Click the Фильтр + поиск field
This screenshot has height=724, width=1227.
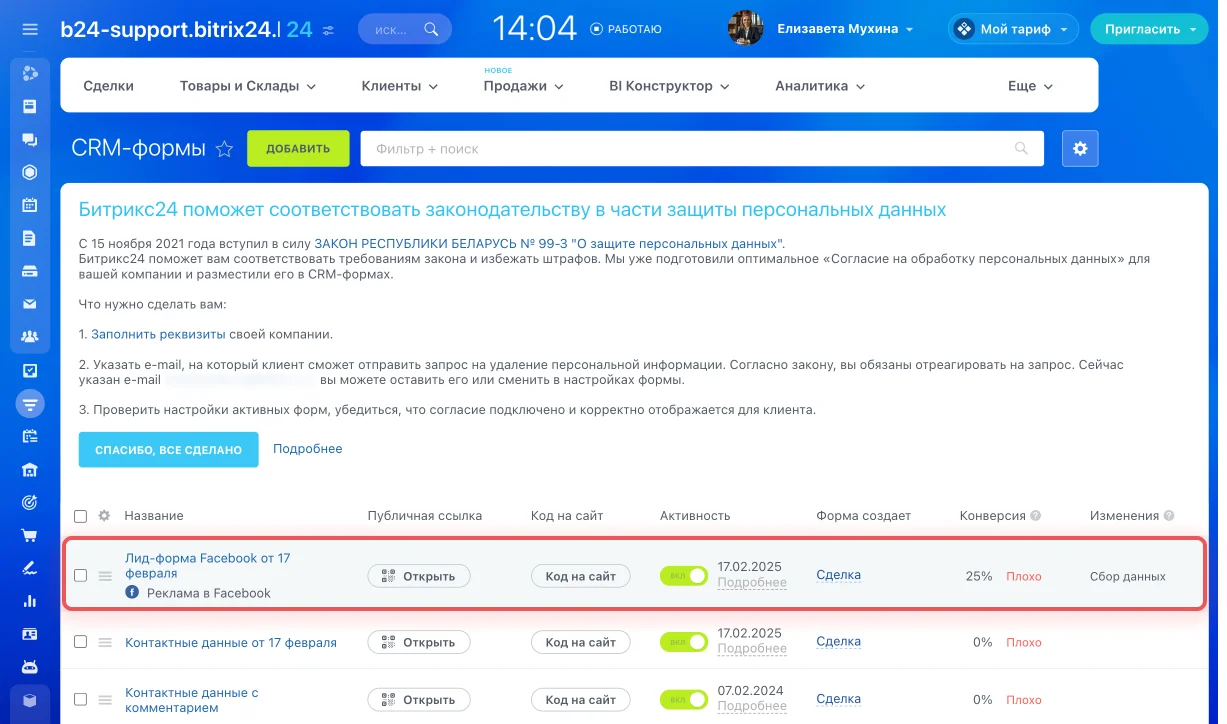pyautogui.click(x=690, y=149)
